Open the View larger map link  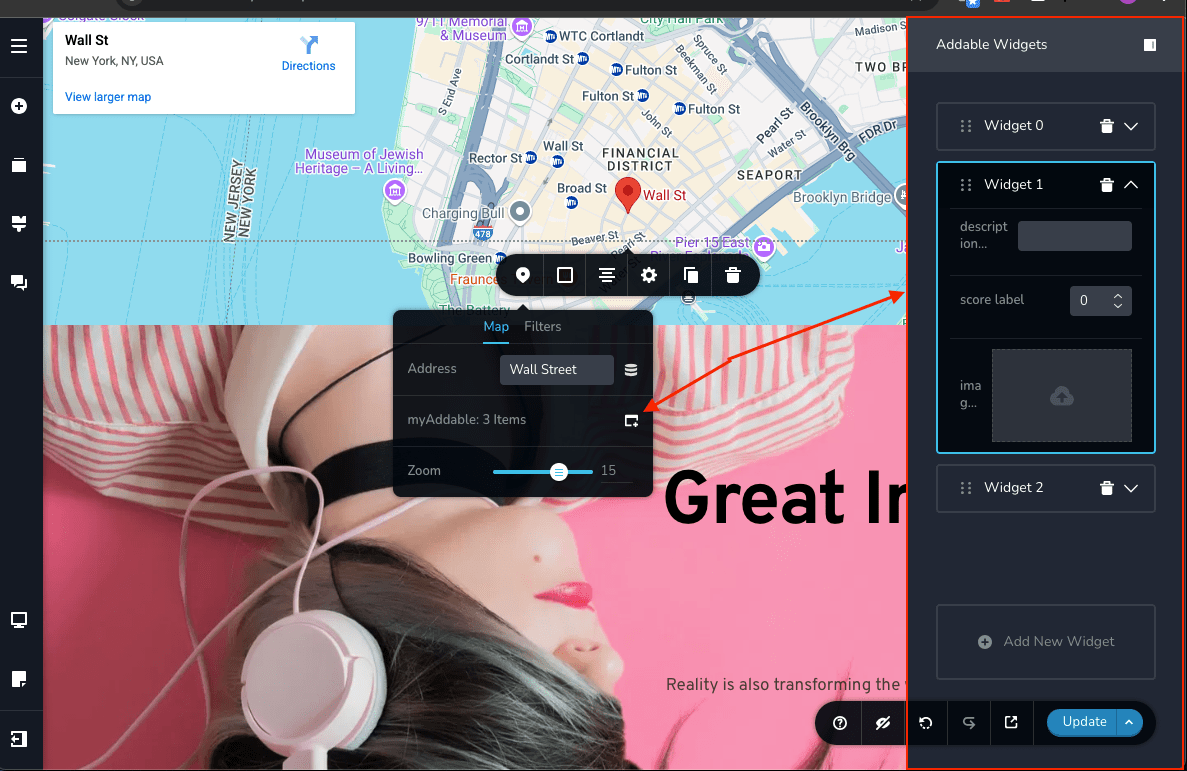107,97
